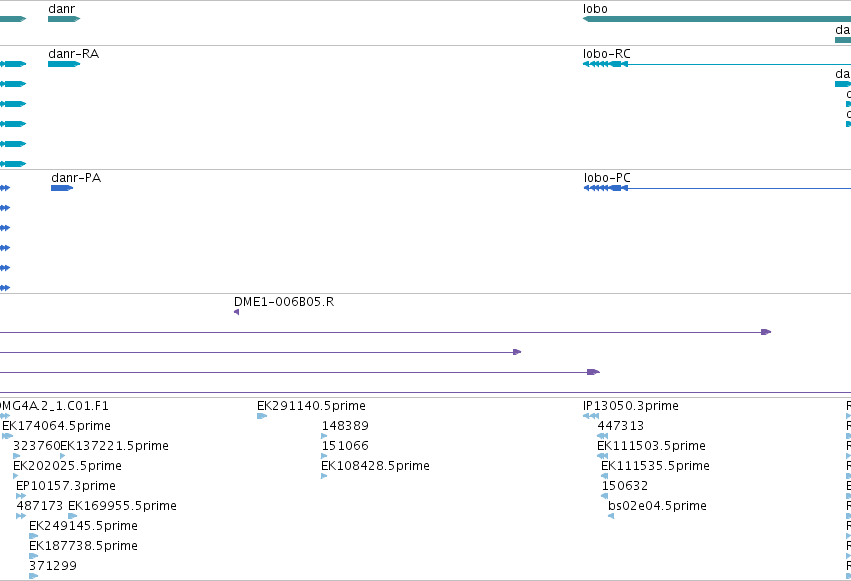
Task: Select EK202025.5prime
Action: [67, 466]
